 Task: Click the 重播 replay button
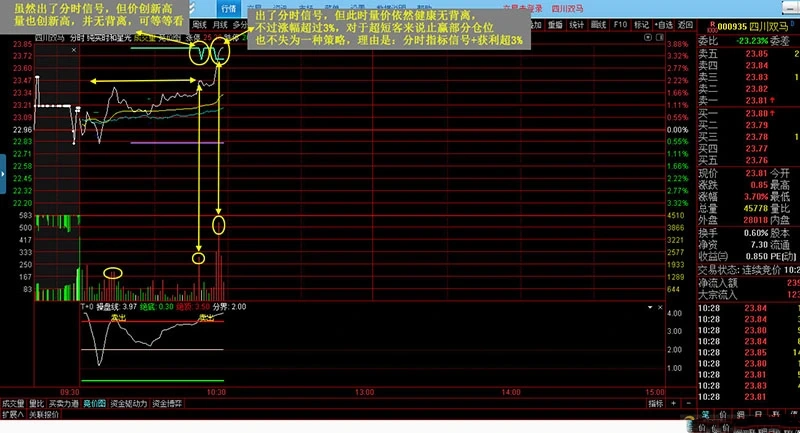tap(555, 24)
